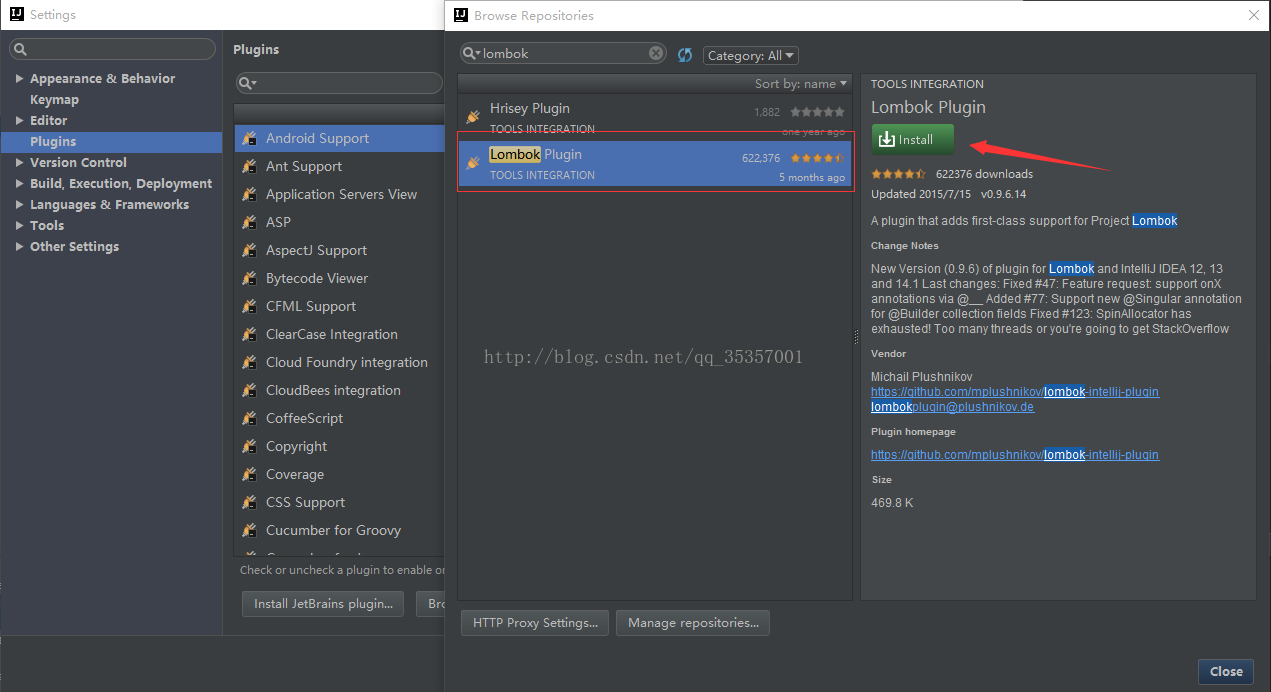Click the Ant Support plugin icon
This screenshot has height=692, width=1271.
pos(249,166)
